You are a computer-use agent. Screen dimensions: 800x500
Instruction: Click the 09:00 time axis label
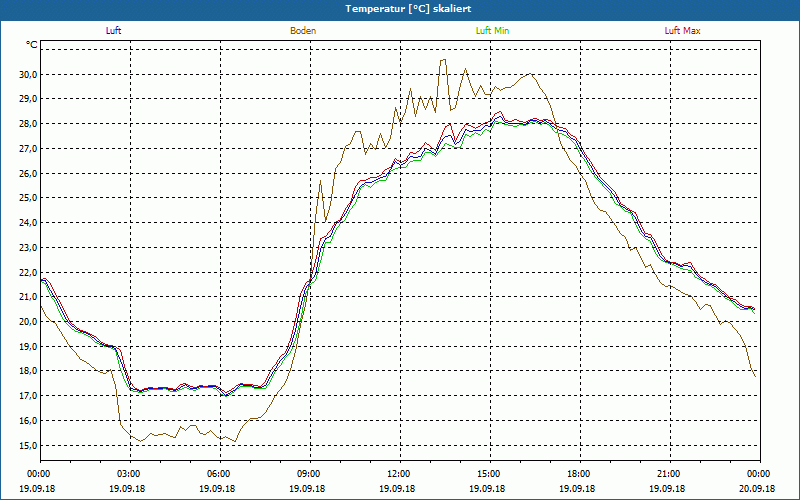[x=310, y=474]
